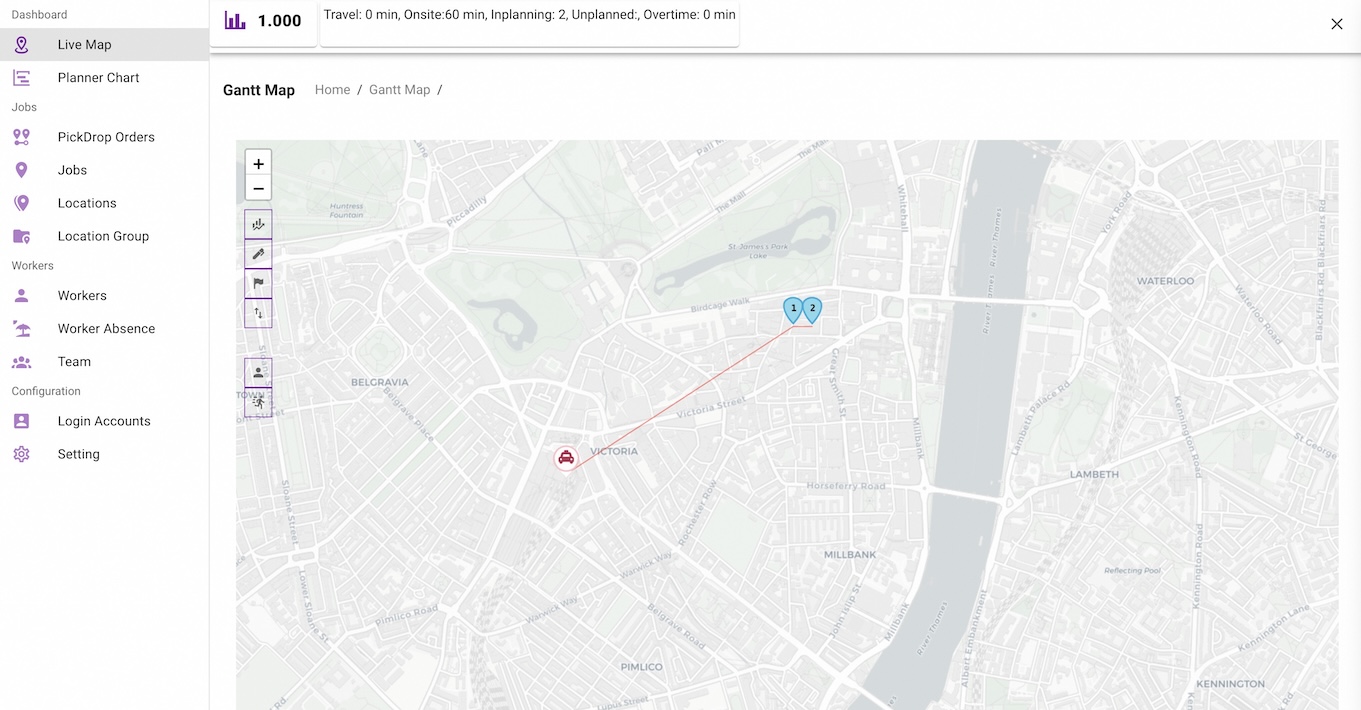Click the running figure map button

tap(258, 402)
